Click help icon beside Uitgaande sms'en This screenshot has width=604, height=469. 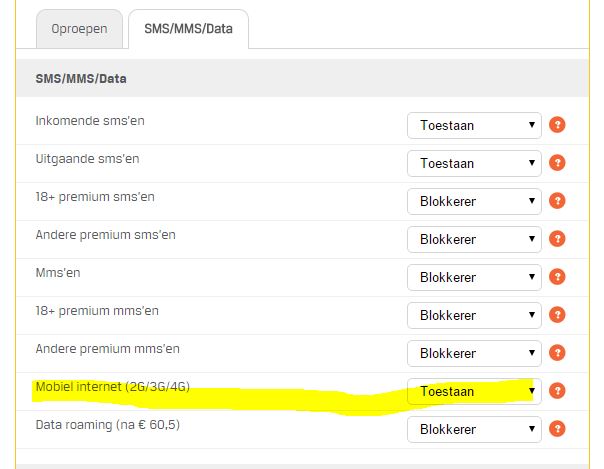tap(557, 163)
